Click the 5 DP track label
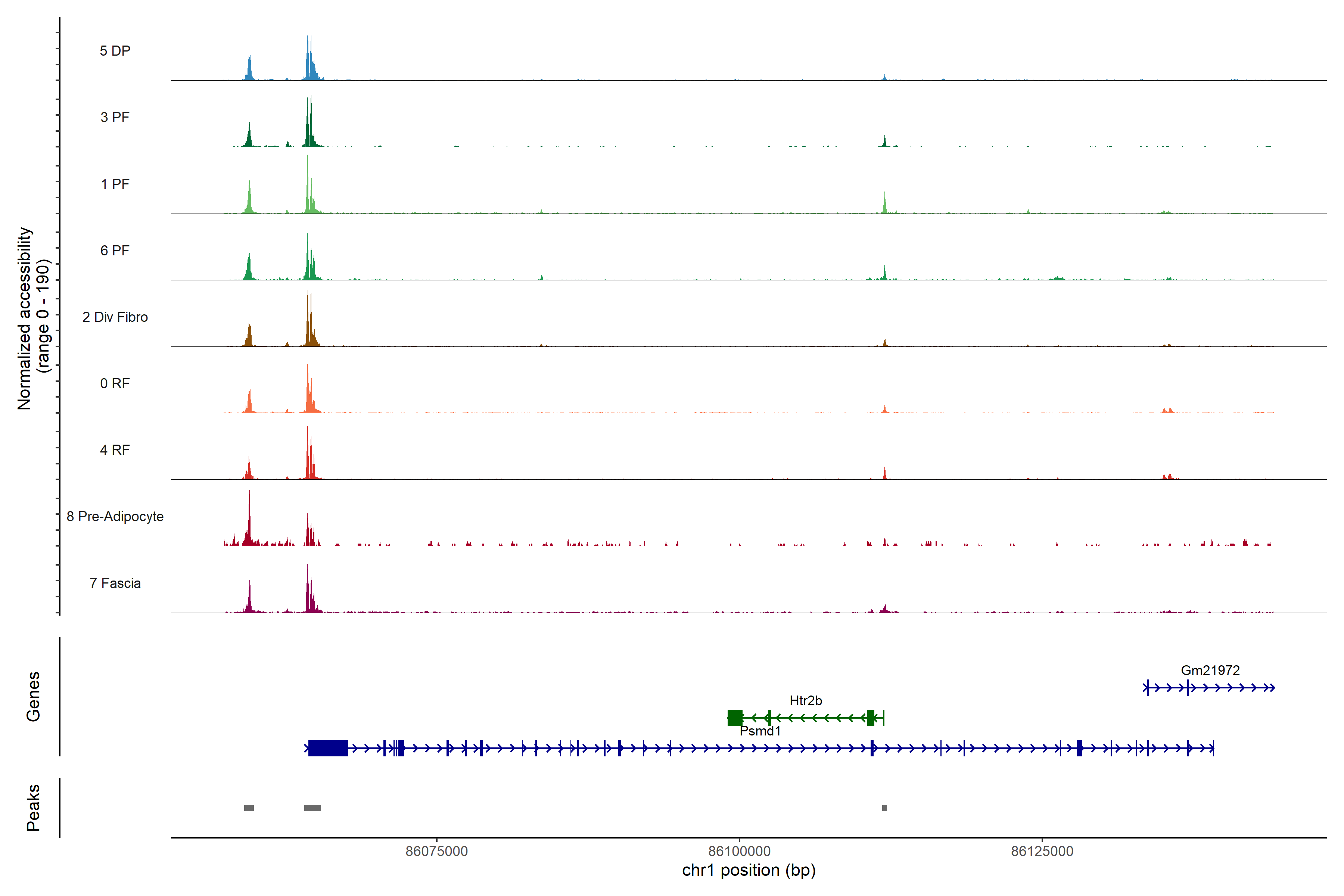Image resolution: width=1344 pixels, height=896 pixels. click(x=115, y=51)
